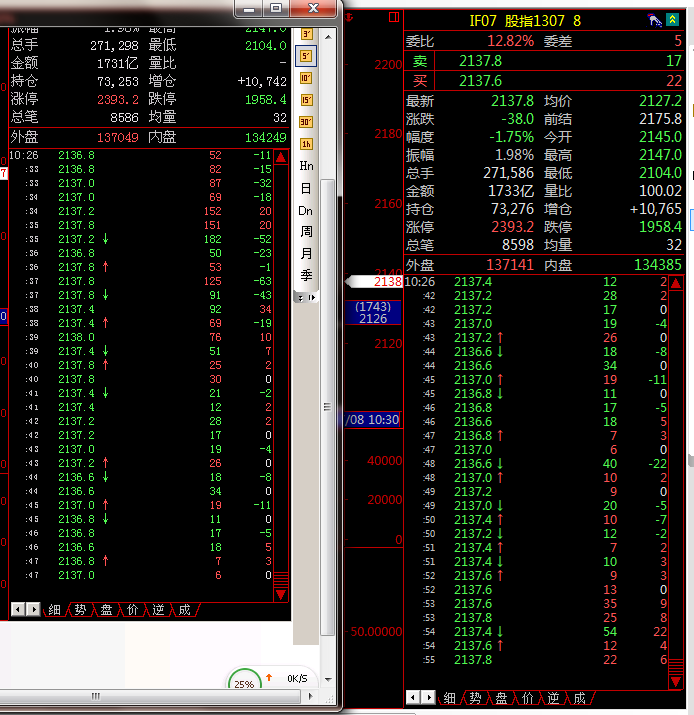Switch to the 10-minute period icon
This screenshot has height=715, width=694.
(306, 78)
